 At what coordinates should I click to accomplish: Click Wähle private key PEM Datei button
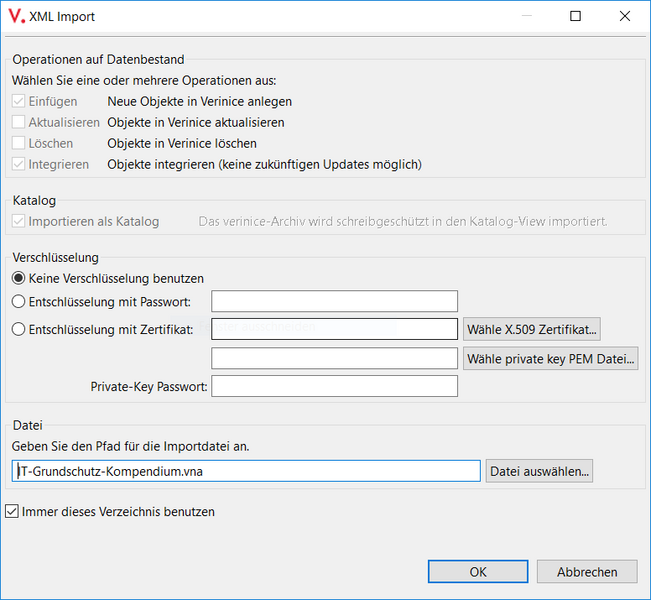[x=551, y=358]
